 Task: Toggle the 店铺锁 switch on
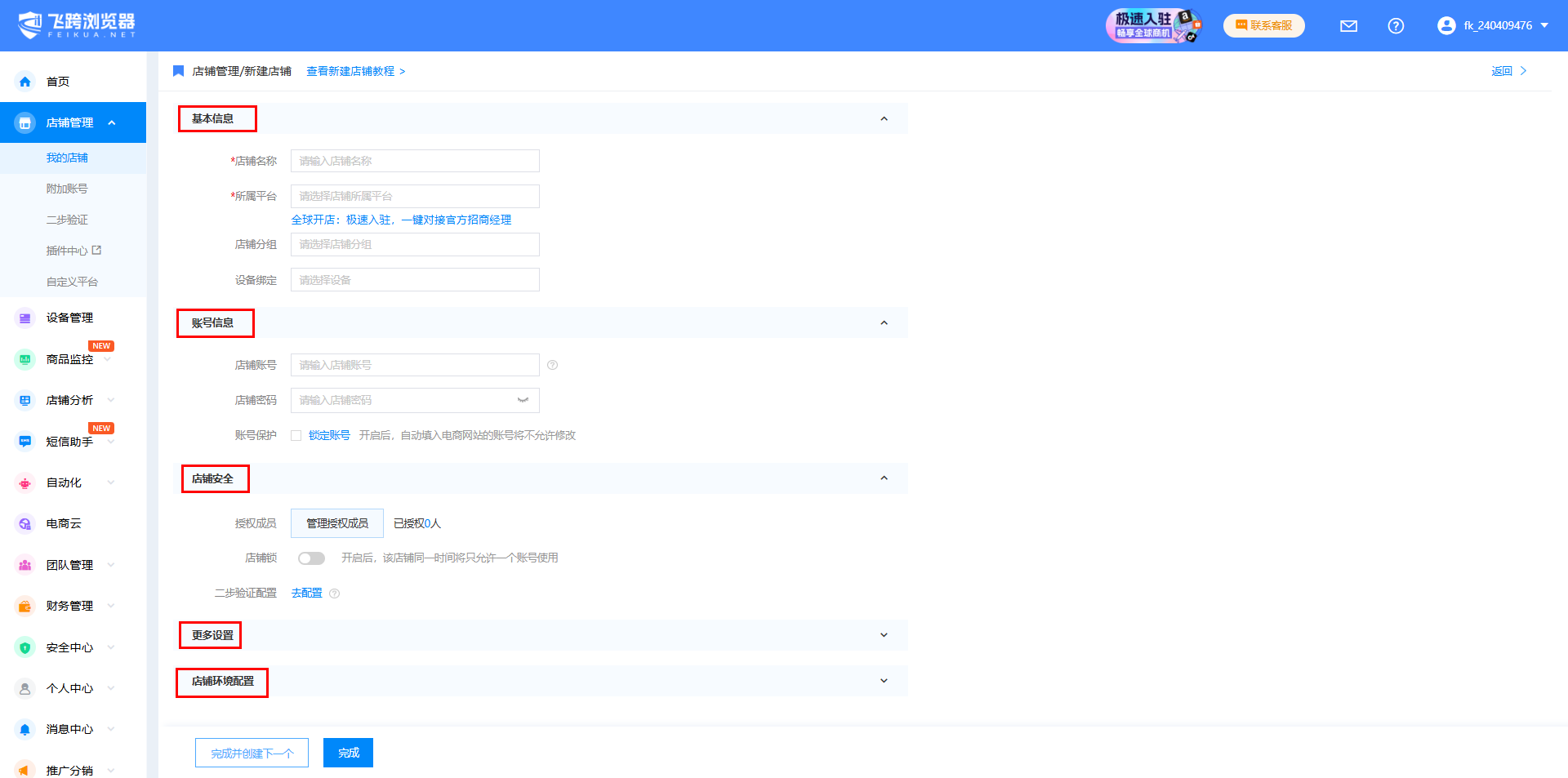311,558
